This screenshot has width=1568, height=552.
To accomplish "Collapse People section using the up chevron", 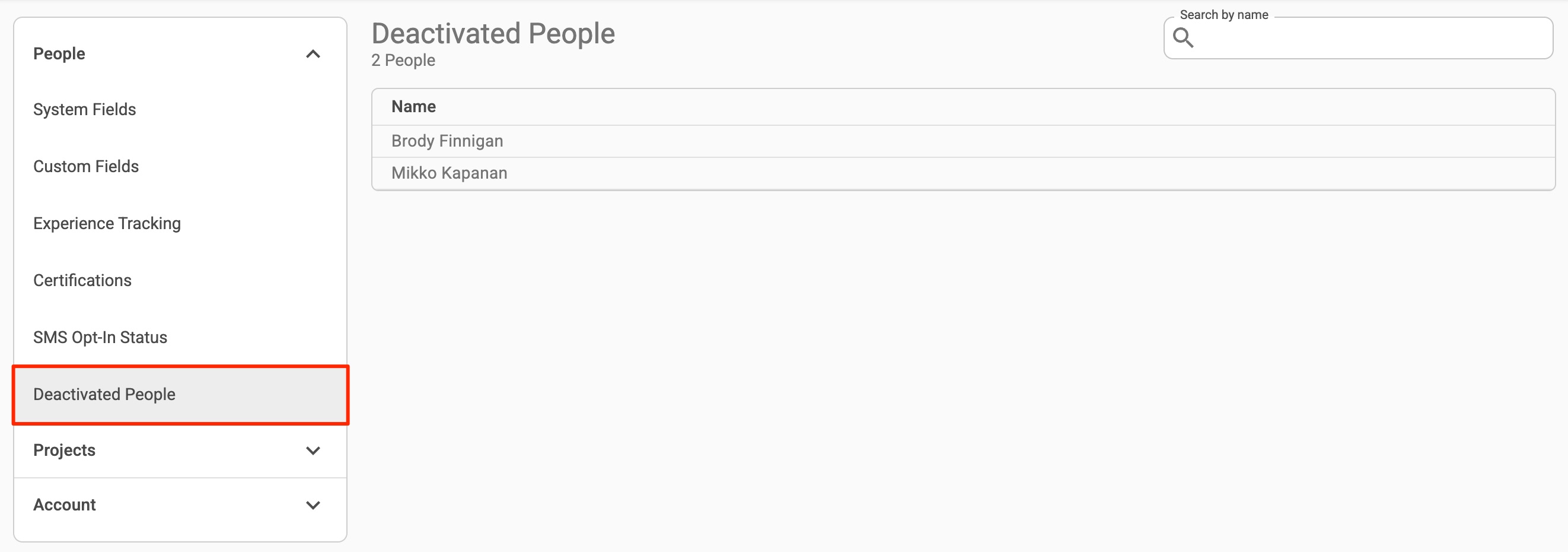I will pos(313,54).
